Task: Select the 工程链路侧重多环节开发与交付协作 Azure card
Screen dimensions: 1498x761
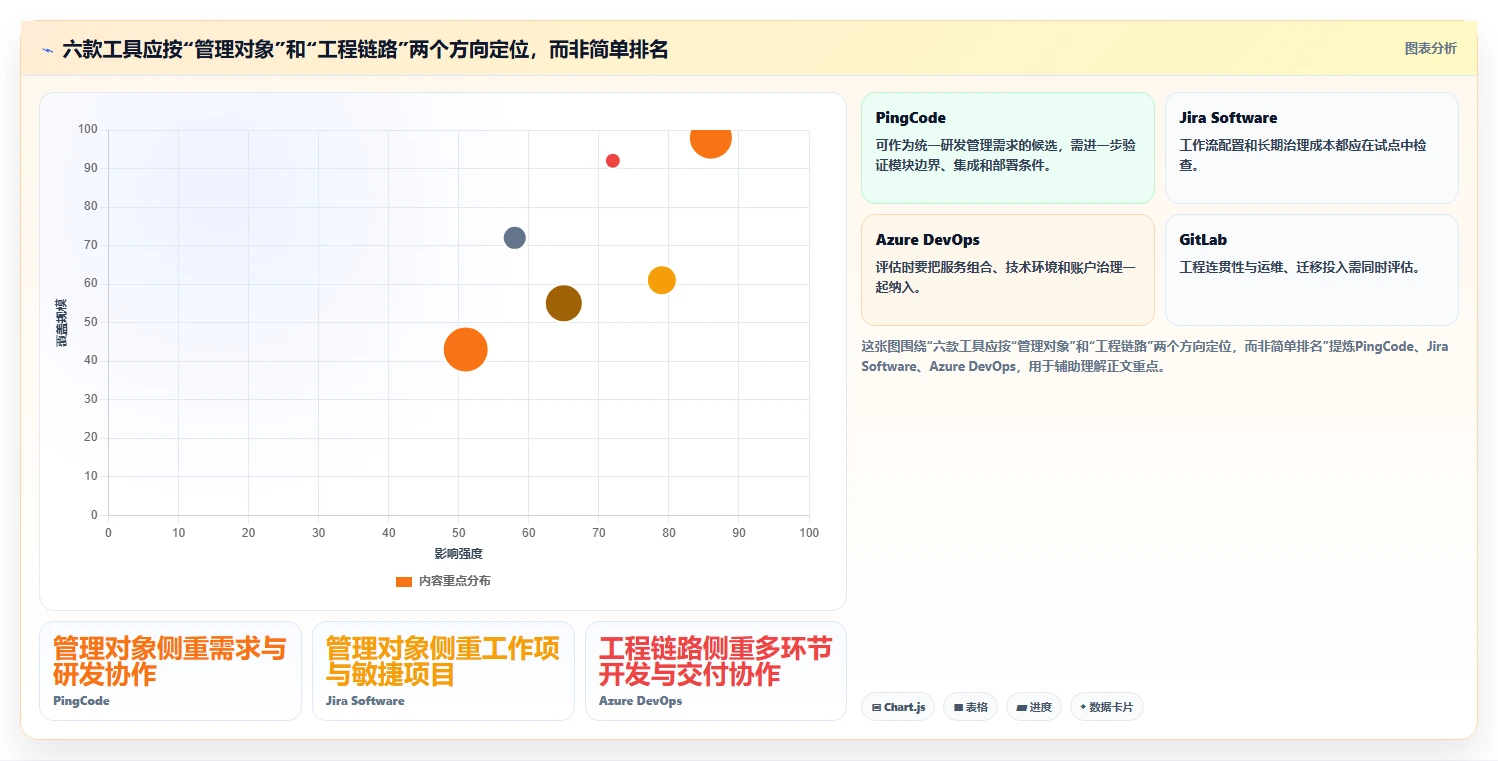Action: pyautogui.click(x=716, y=671)
